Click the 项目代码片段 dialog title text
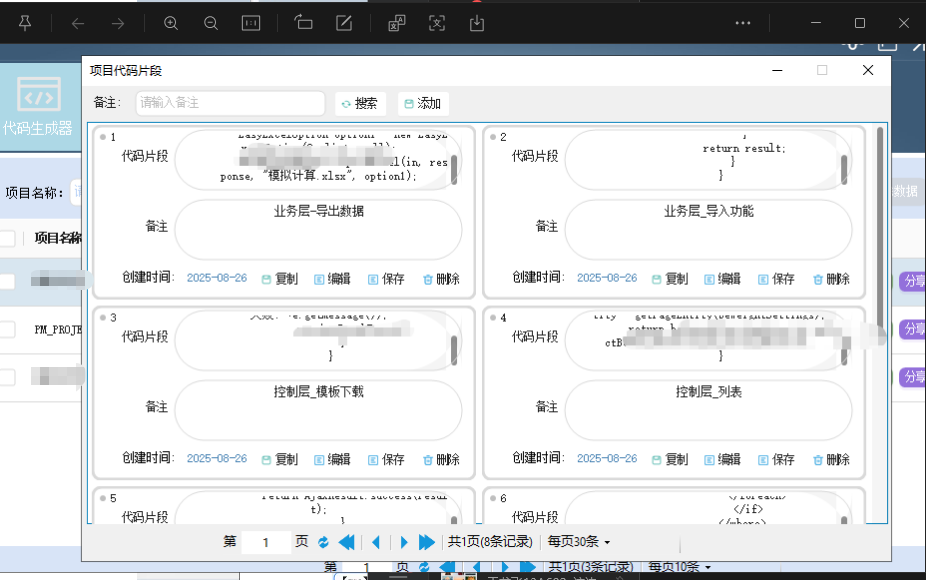 126,71
